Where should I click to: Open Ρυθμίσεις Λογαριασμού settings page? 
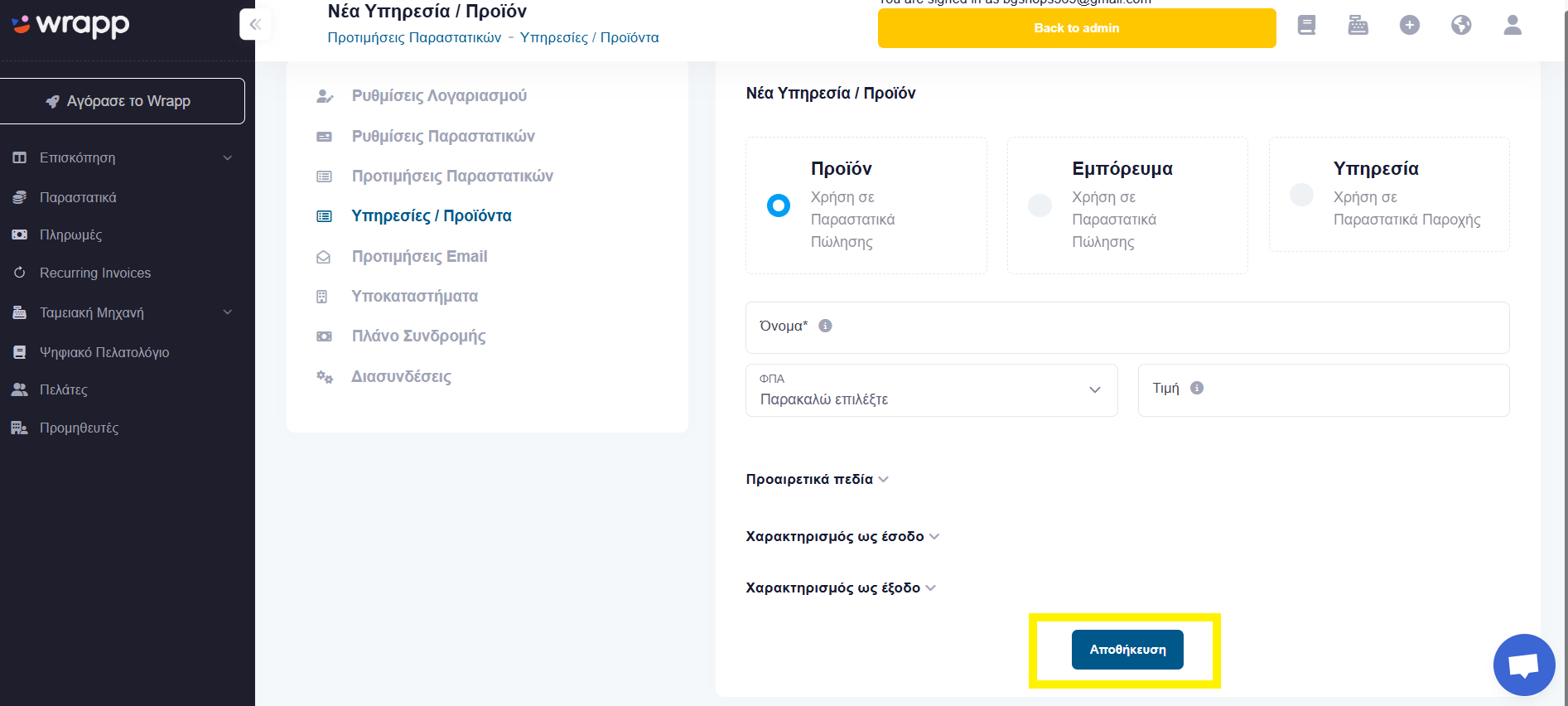pyautogui.click(x=439, y=96)
